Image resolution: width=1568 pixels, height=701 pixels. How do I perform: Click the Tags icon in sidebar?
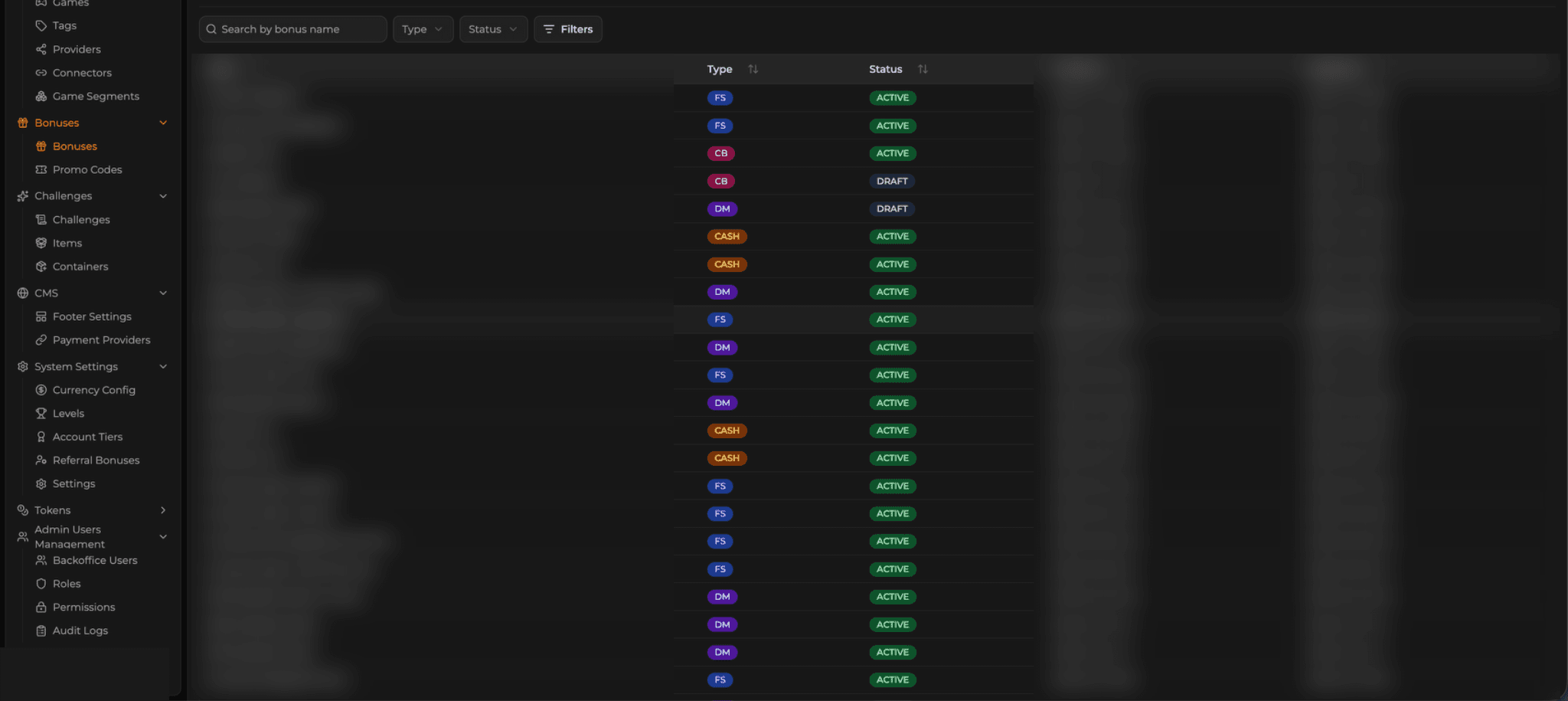tap(41, 26)
